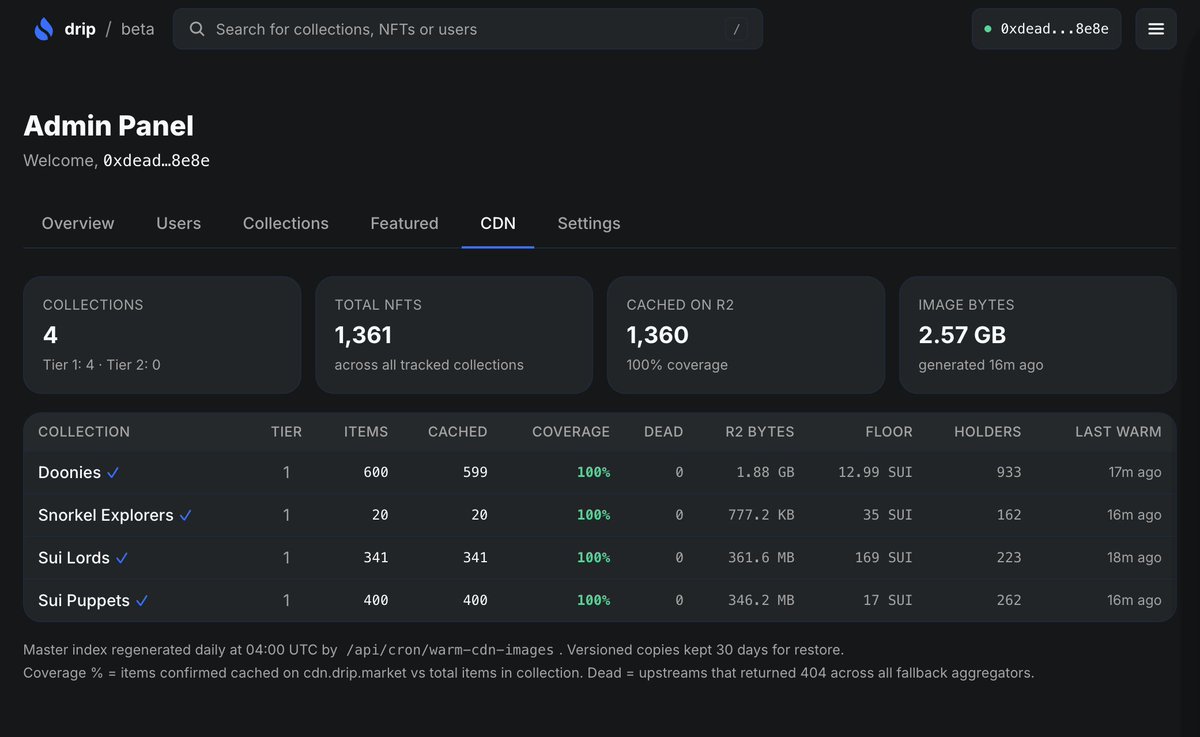Click the search magnifier icon

(x=198, y=29)
